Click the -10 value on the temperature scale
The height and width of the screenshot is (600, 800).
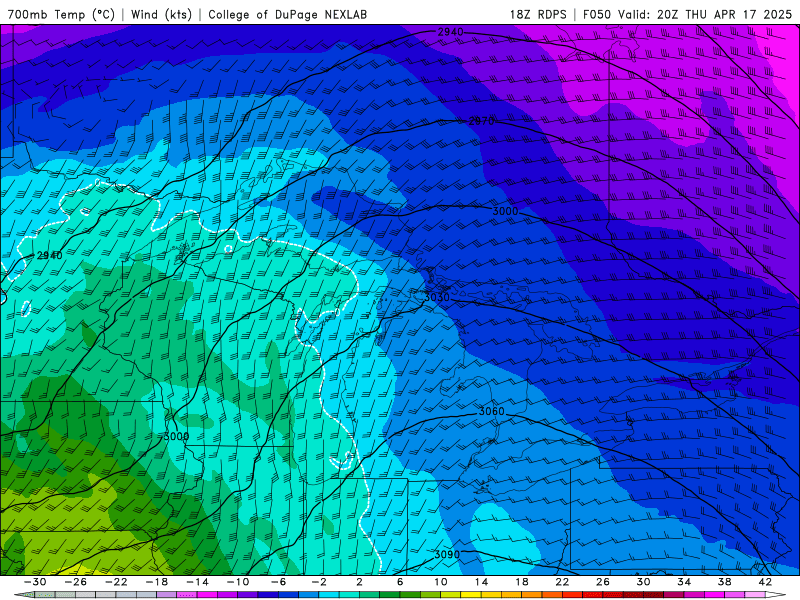pos(238,582)
